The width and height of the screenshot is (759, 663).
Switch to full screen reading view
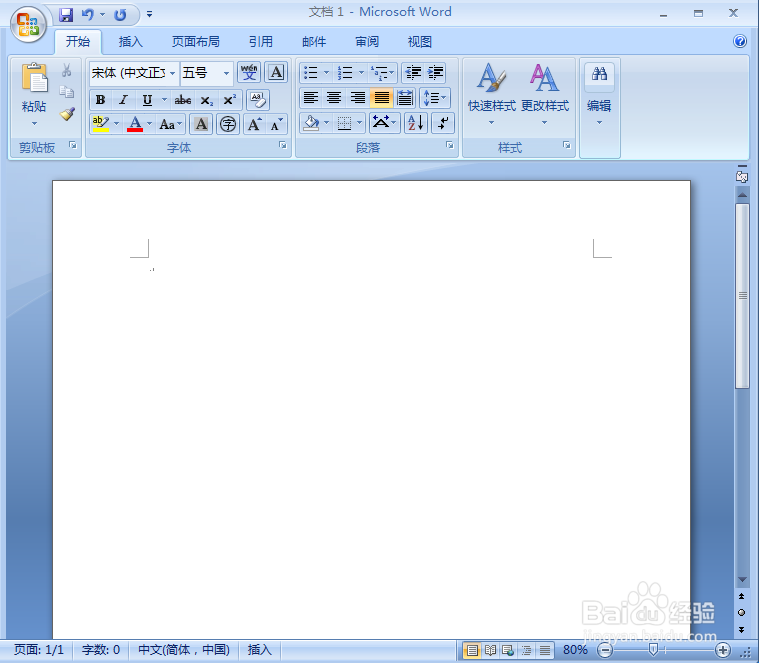[x=490, y=650]
